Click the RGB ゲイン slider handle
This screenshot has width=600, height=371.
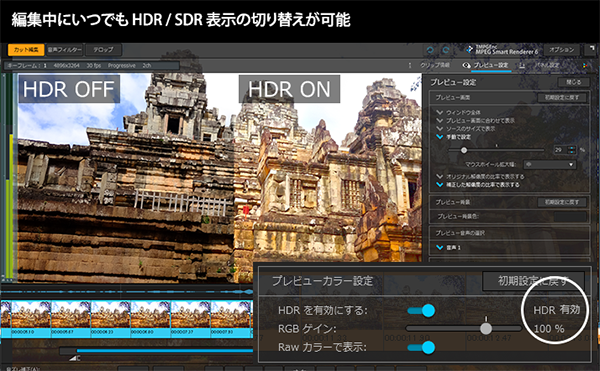[486, 329]
